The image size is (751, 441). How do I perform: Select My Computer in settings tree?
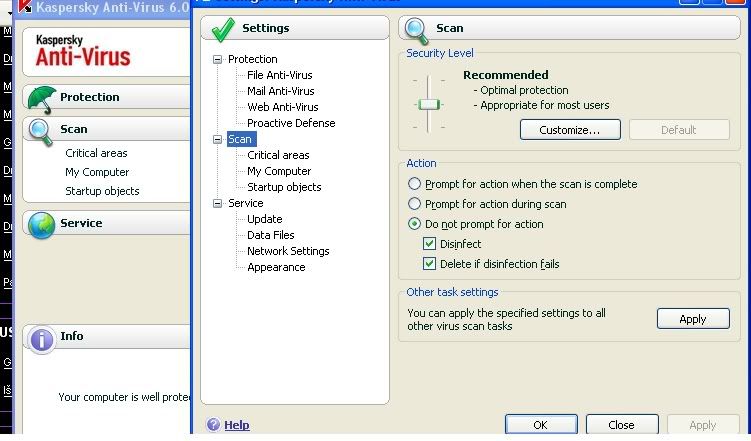point(279,171)
